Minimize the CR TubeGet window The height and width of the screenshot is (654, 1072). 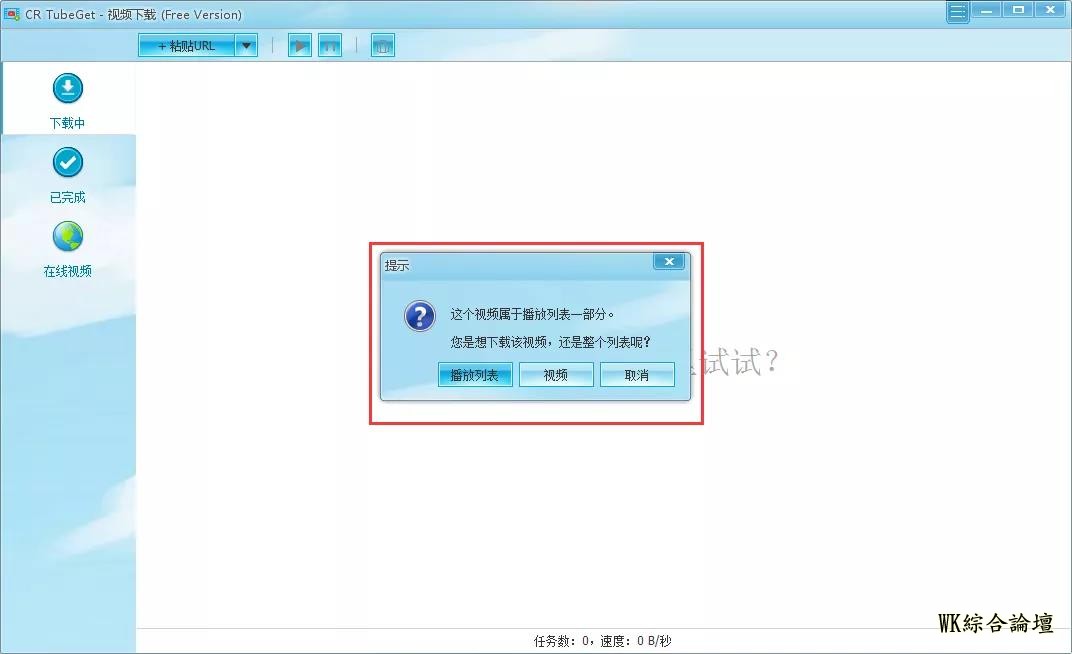click(x=988, y=10)
